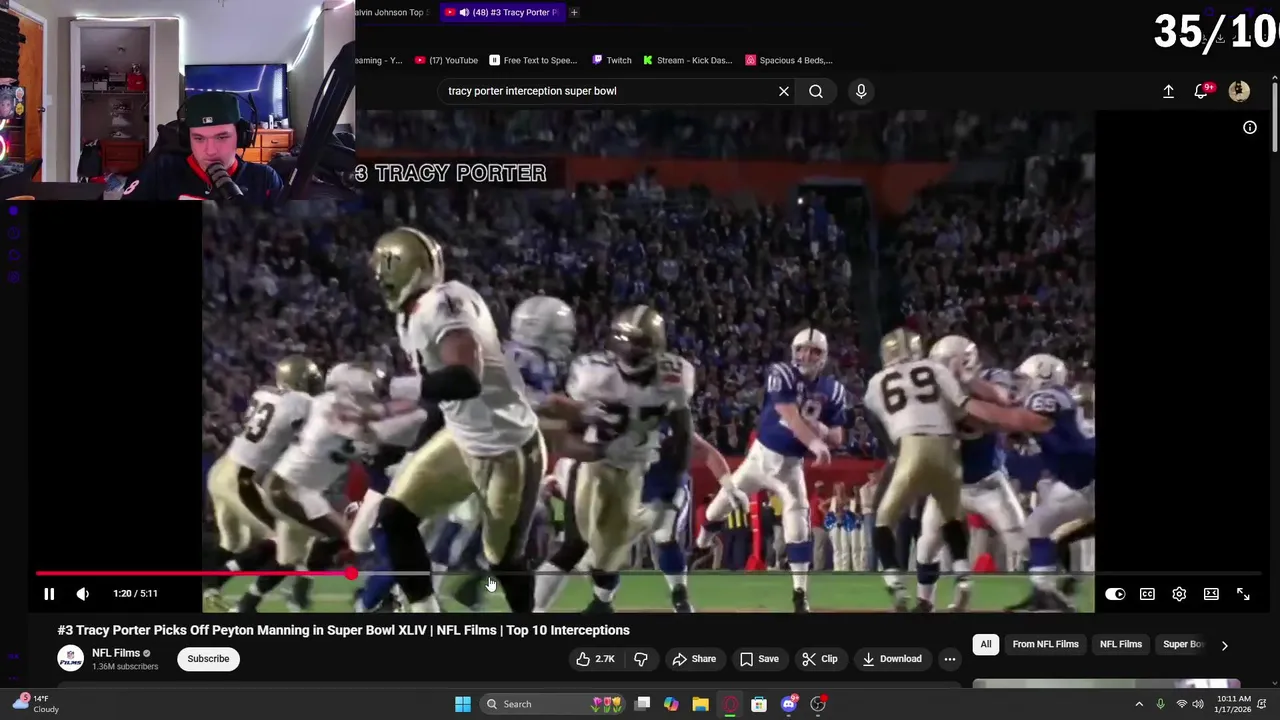Open Discord from taskbar
Screen dimensions: 1280x720
pos(789,704)
